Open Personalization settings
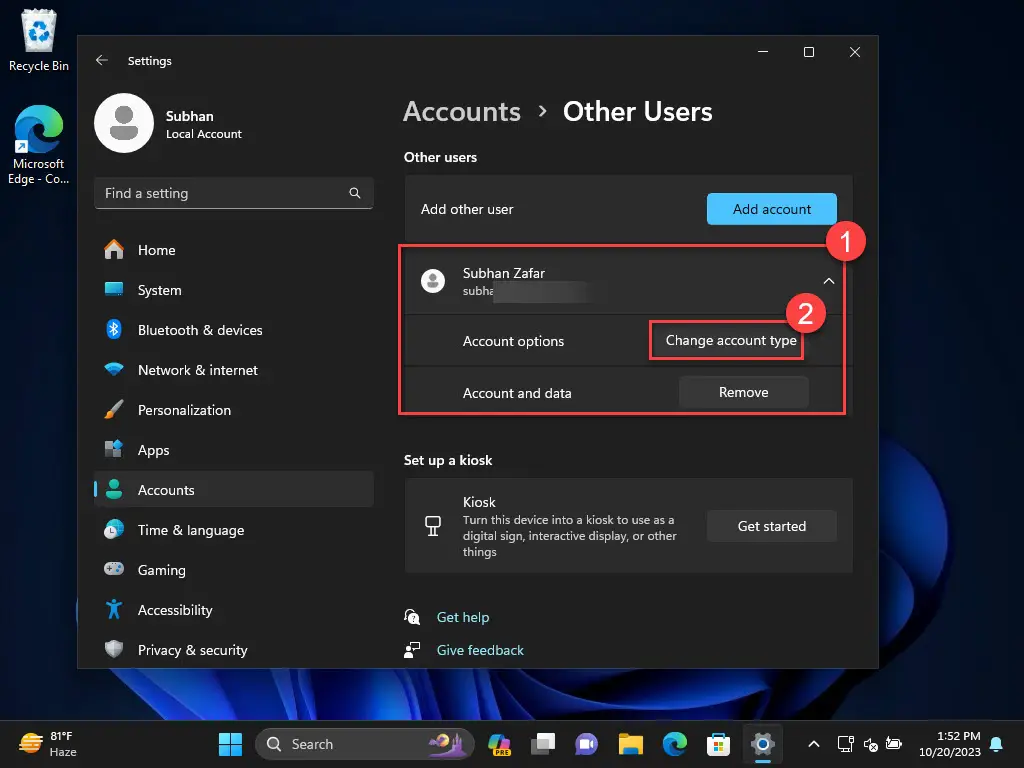Viewport: 1024px width, 768px height. (x=234, y=410)
